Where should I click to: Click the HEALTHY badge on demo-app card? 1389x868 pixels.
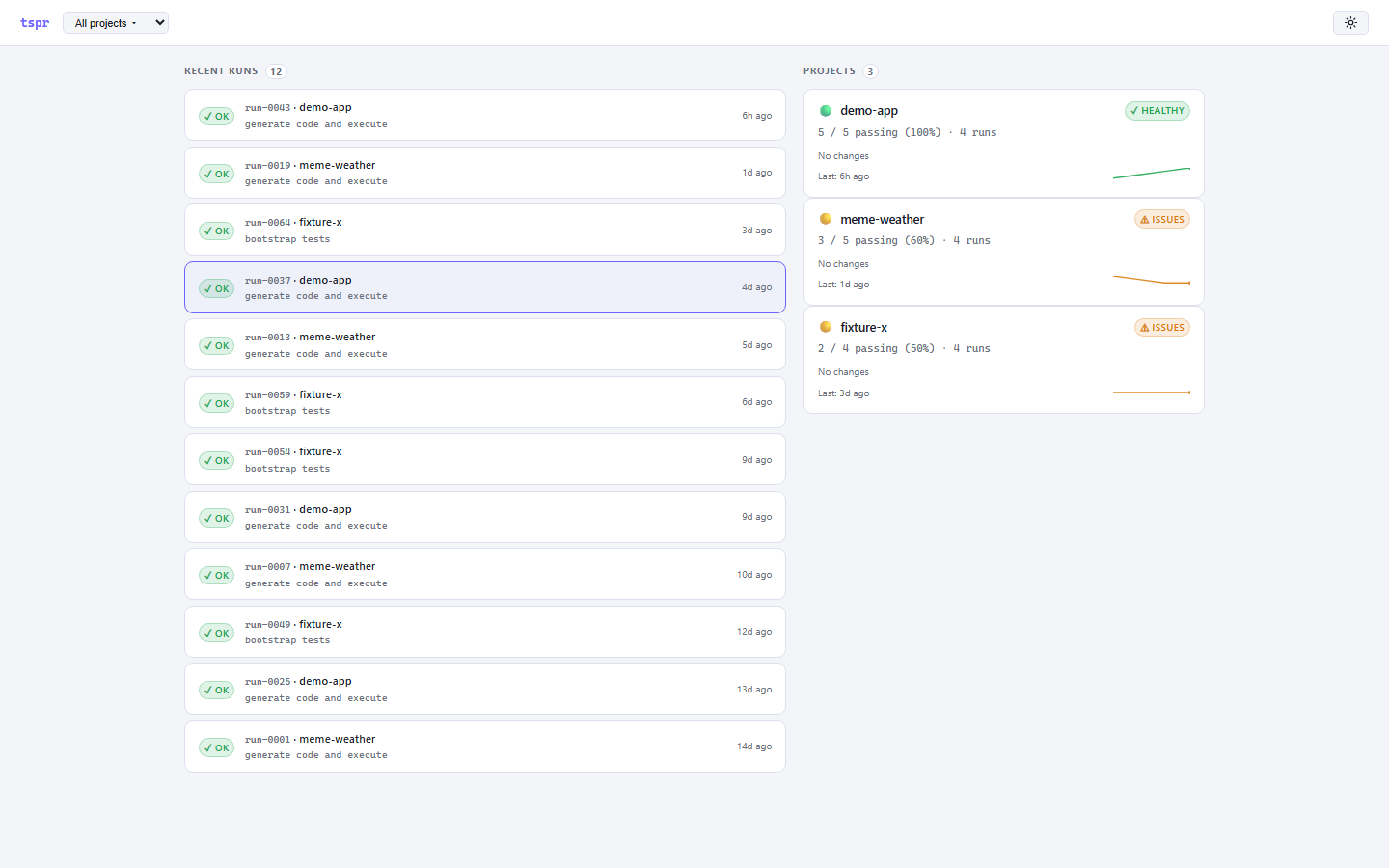1157,111
